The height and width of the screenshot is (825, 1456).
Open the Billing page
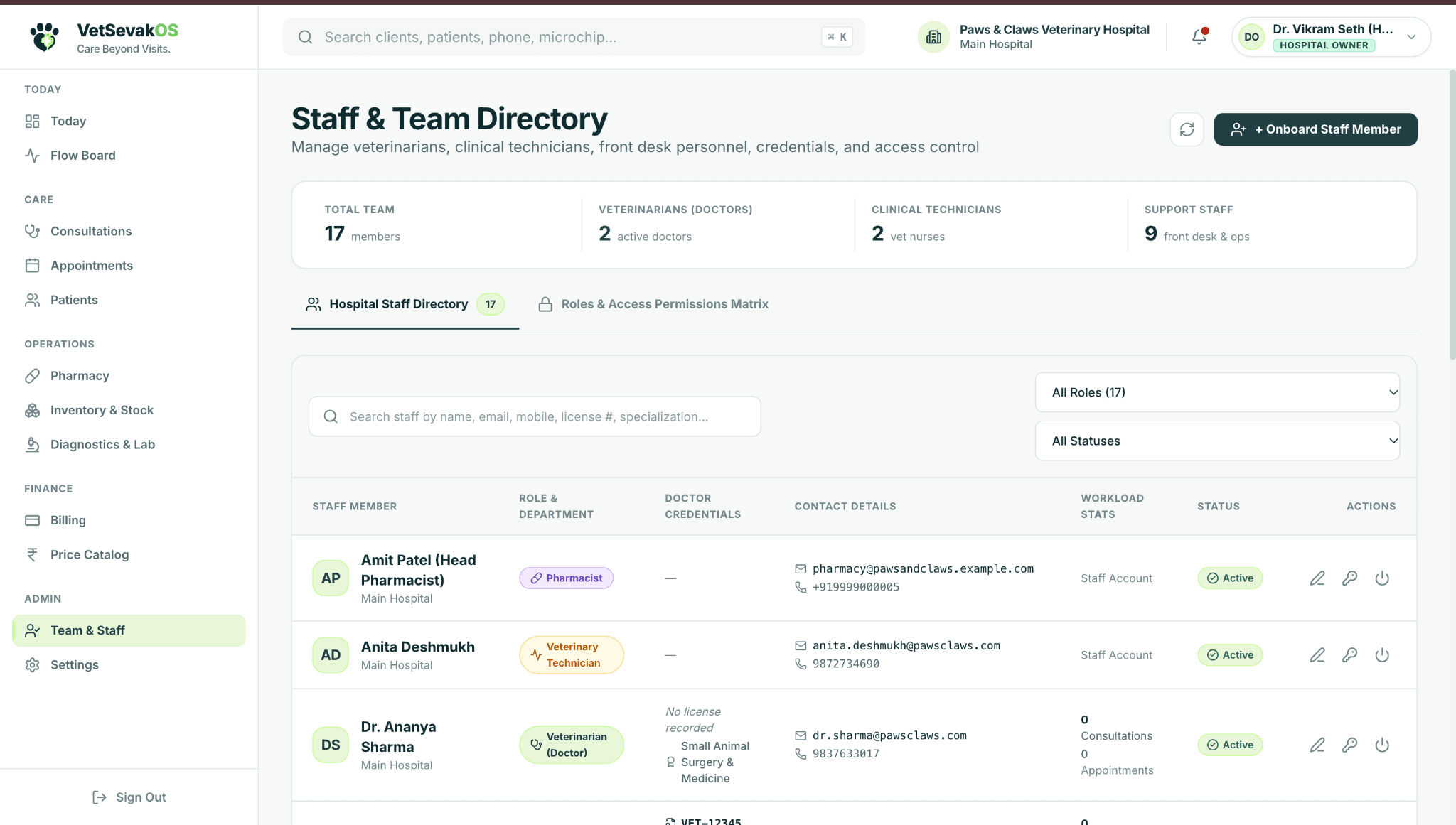pyautogui.click(x=129, y=520)
